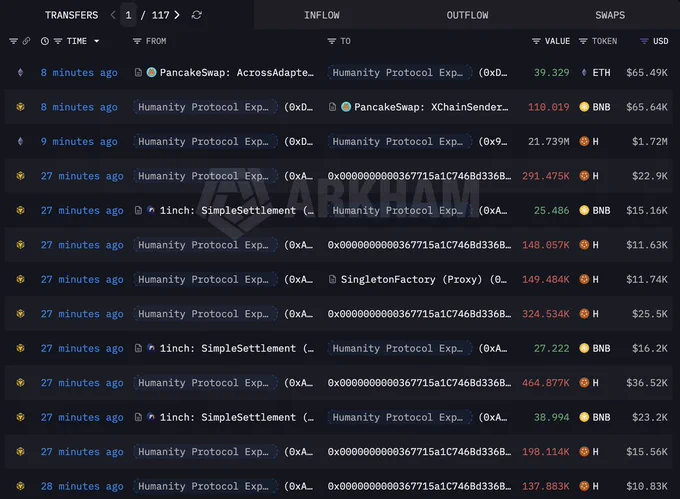Open Humanity Protocol Exp recipient (0x9…)
Image resolution: width=680 pixels, height=499 pixels.
[x=399, y=141]
